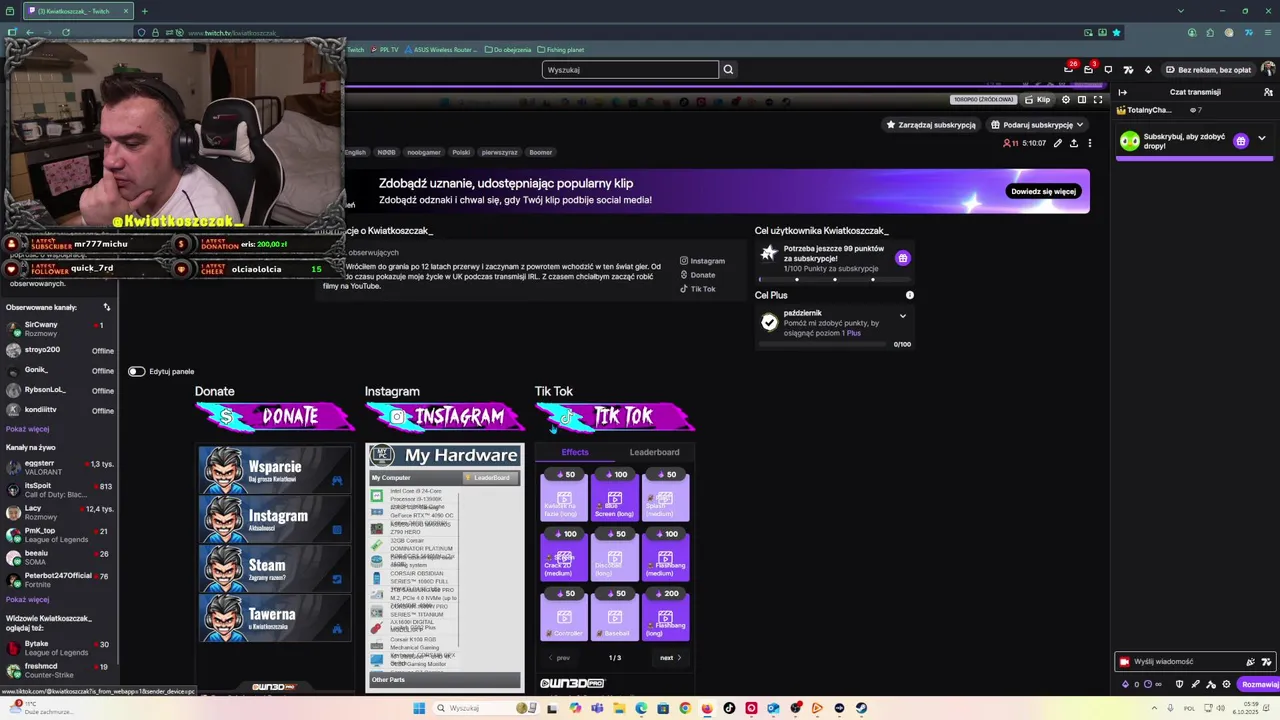Open the user avatar menu
The width and height of the screenshot is (1280, 720).
click(1268, 69)
